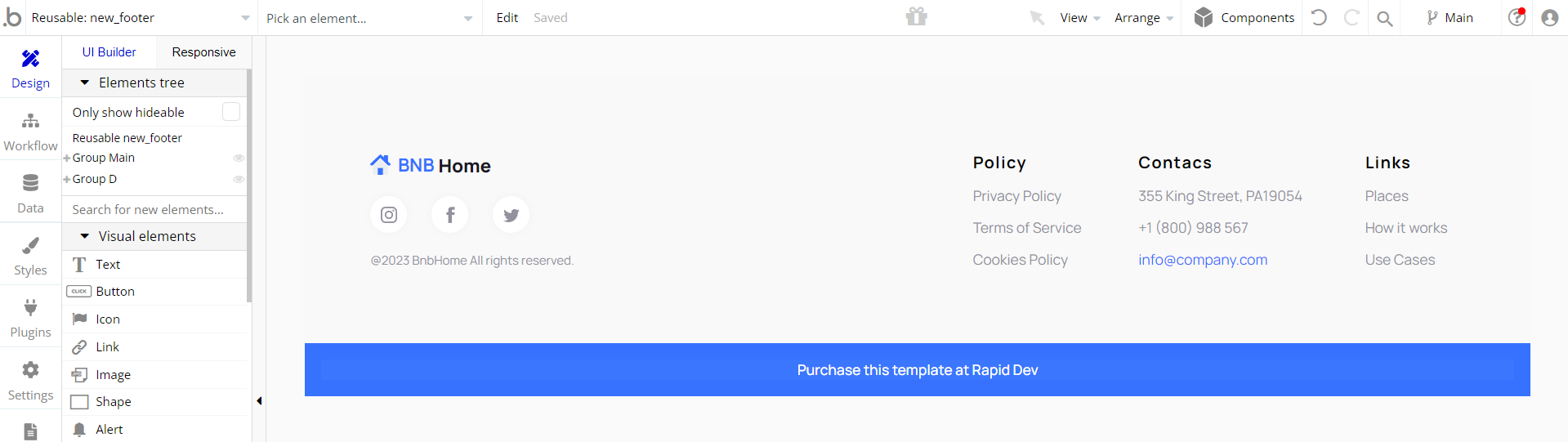The image size is (1568, 442).
Task: Open the search magnifier icon
Action: point(1384,18)
